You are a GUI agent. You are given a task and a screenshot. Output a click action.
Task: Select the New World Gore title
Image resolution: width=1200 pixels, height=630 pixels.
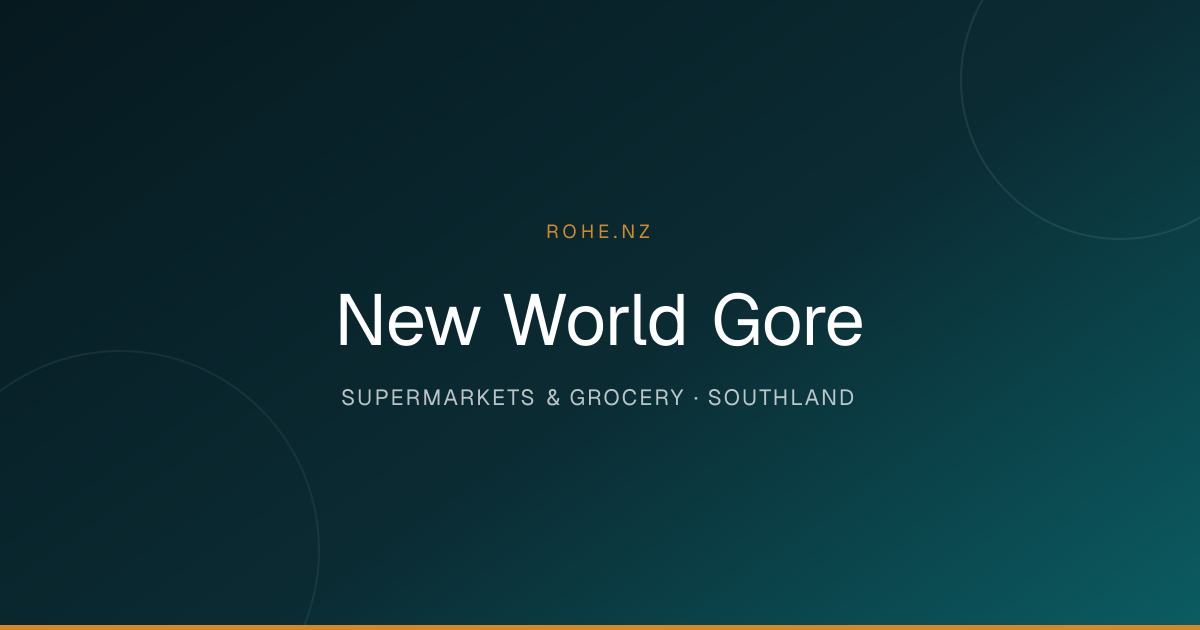(600, 321)
